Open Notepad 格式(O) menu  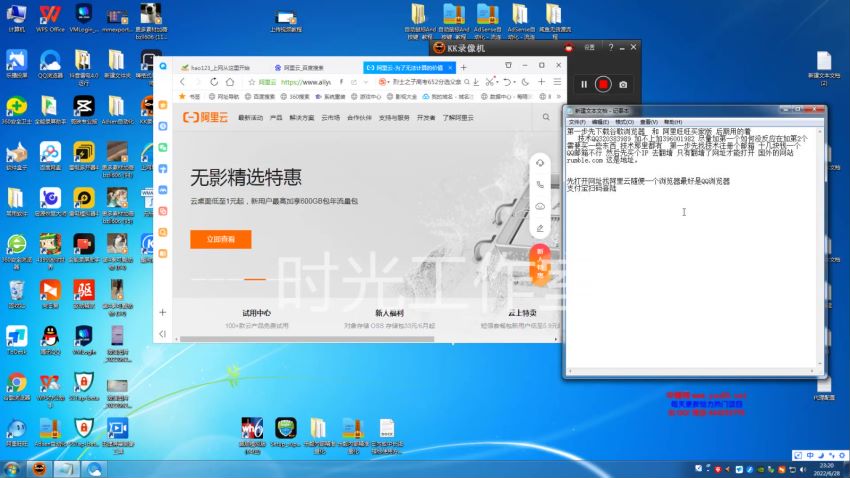(x=624, y=122)
